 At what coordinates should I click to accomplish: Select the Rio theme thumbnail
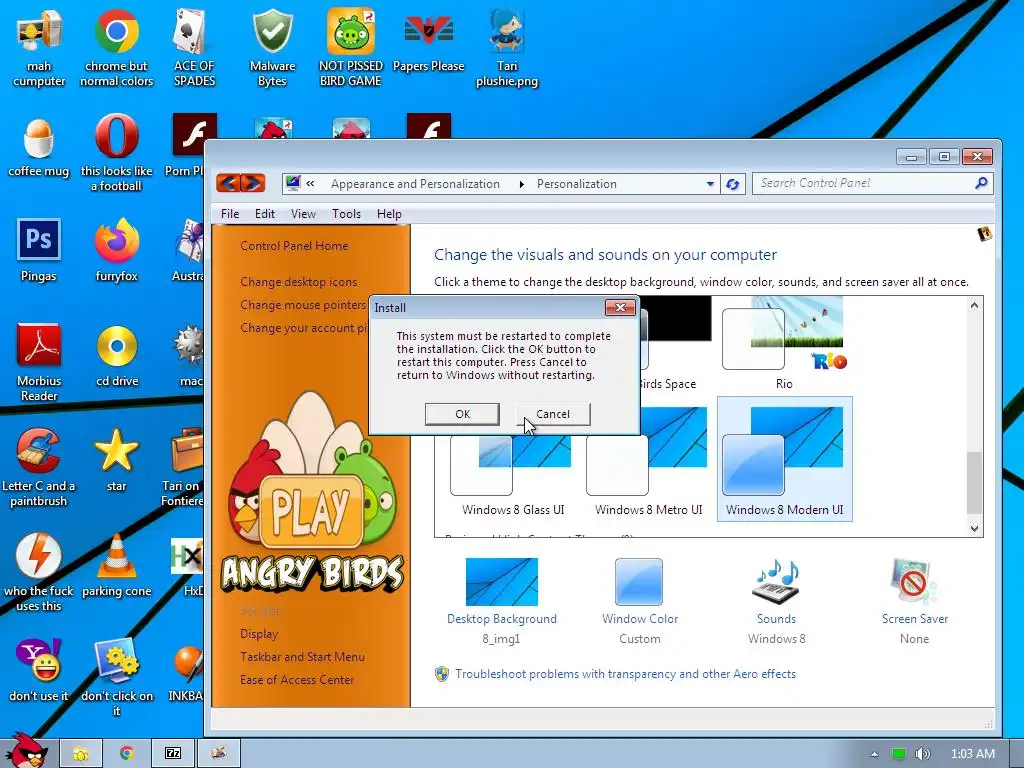[784, 344]
